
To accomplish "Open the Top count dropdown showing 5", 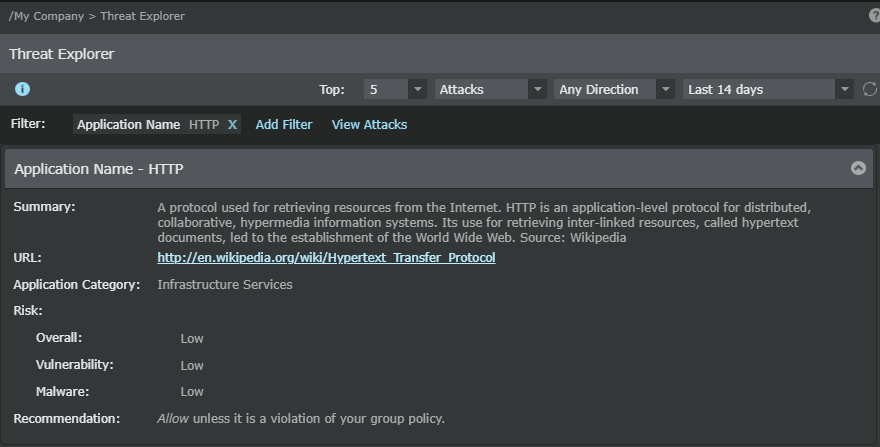I will 395,89.
